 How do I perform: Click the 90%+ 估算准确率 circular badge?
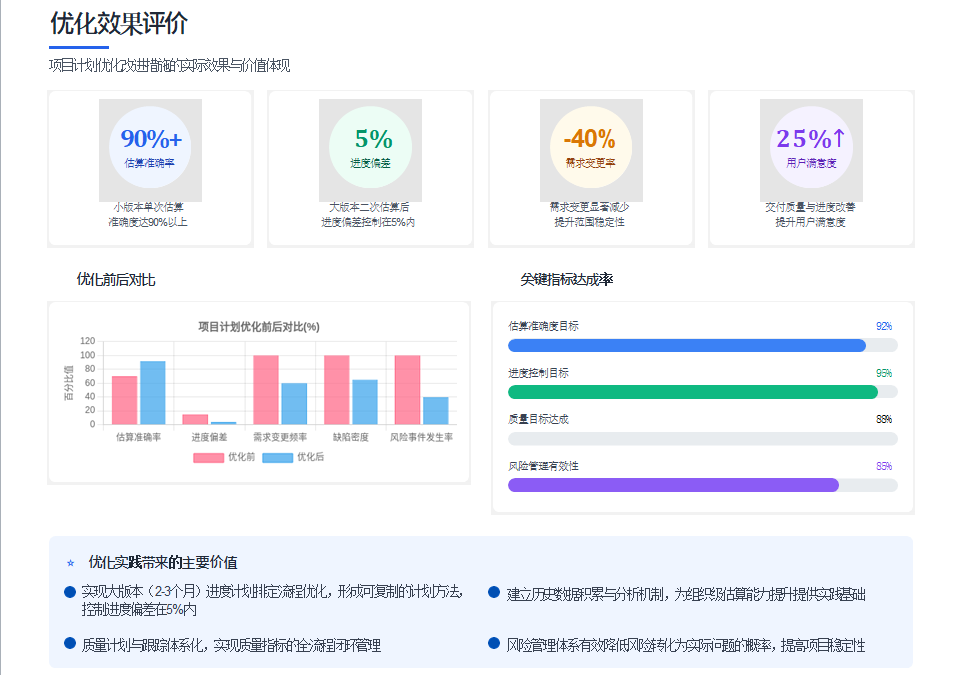click(x=148, y=147)
